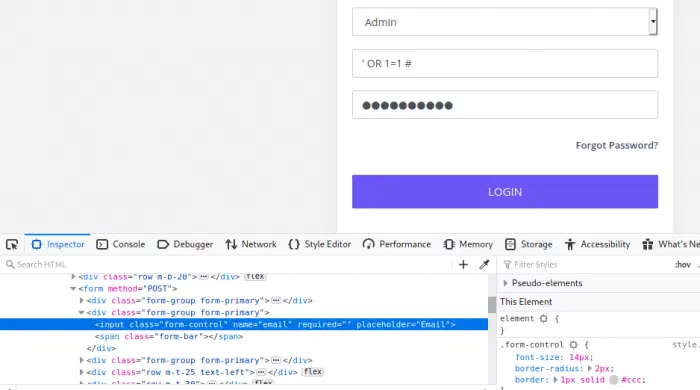
Task: Click the Search HTML field
Action: pyautogui.click(x=228, y=265)
